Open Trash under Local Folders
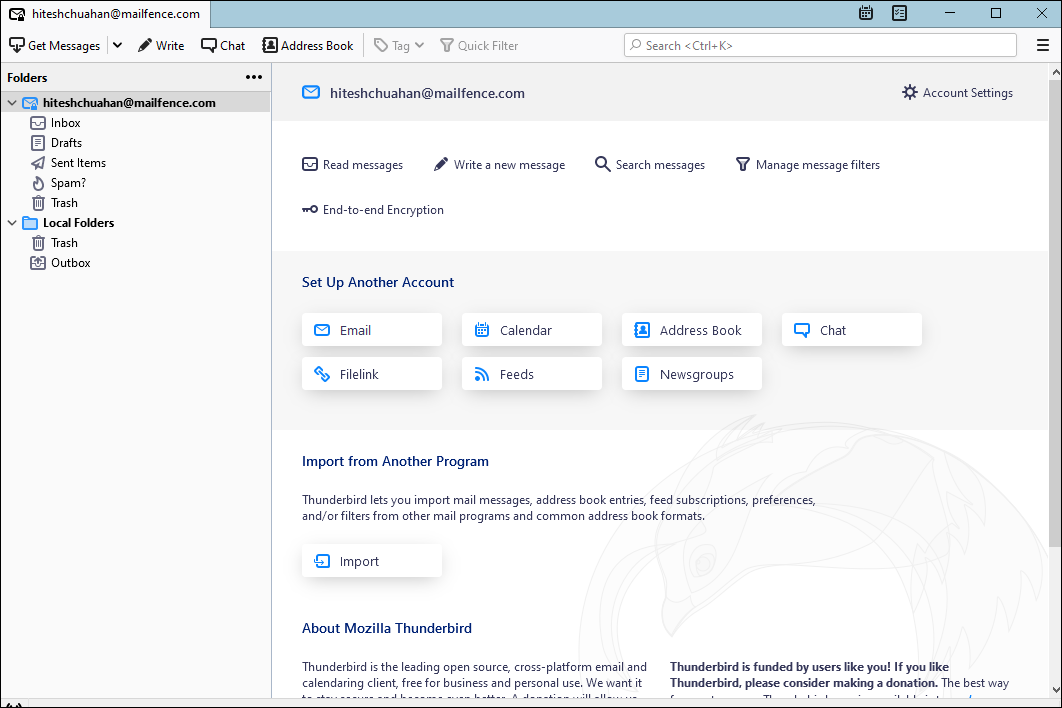This screenshot has height=708, width=1062. [64, 243]
